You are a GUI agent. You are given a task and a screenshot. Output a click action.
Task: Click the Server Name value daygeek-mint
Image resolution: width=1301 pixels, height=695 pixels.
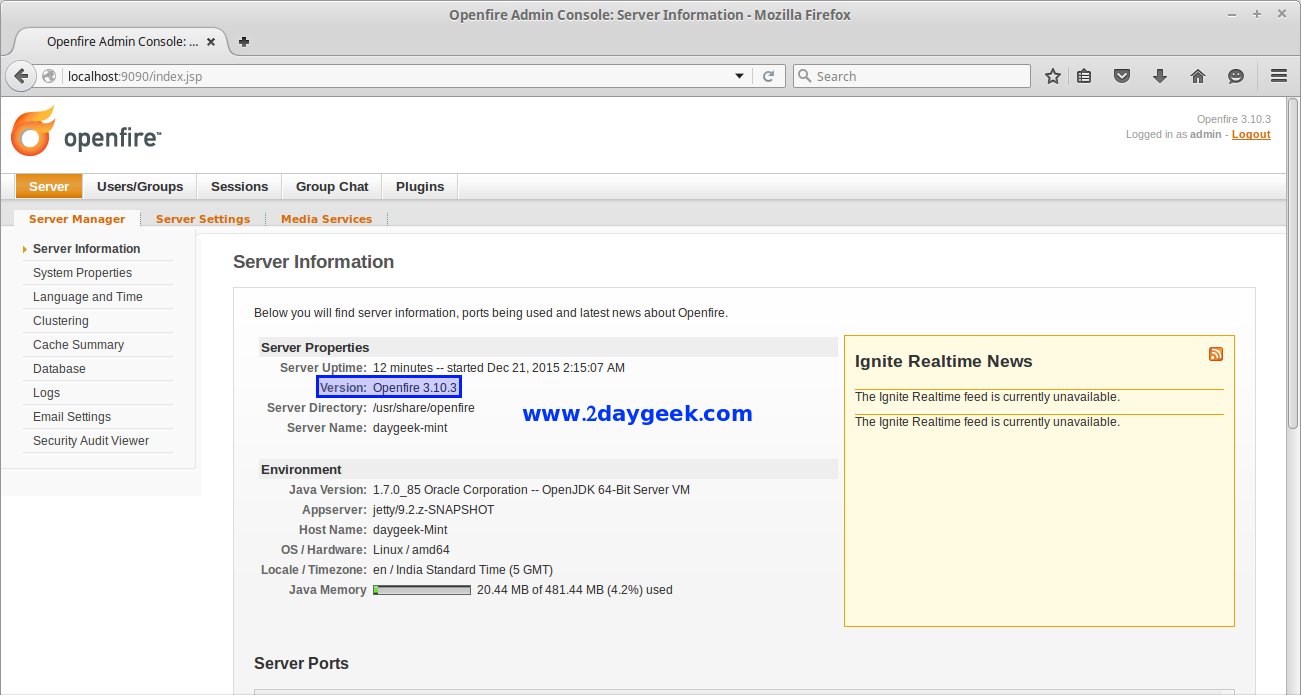pos(410,428)
